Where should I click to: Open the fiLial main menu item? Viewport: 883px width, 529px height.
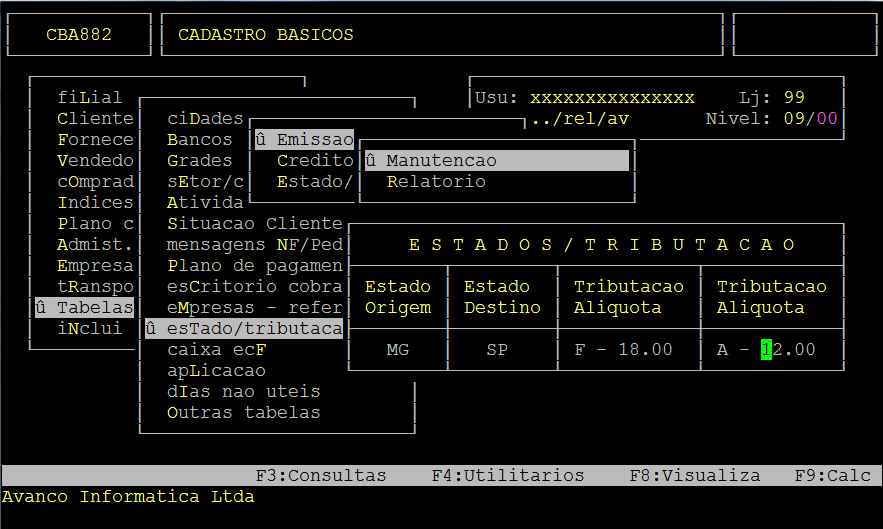pyautogui.click(x=89, y=98)
